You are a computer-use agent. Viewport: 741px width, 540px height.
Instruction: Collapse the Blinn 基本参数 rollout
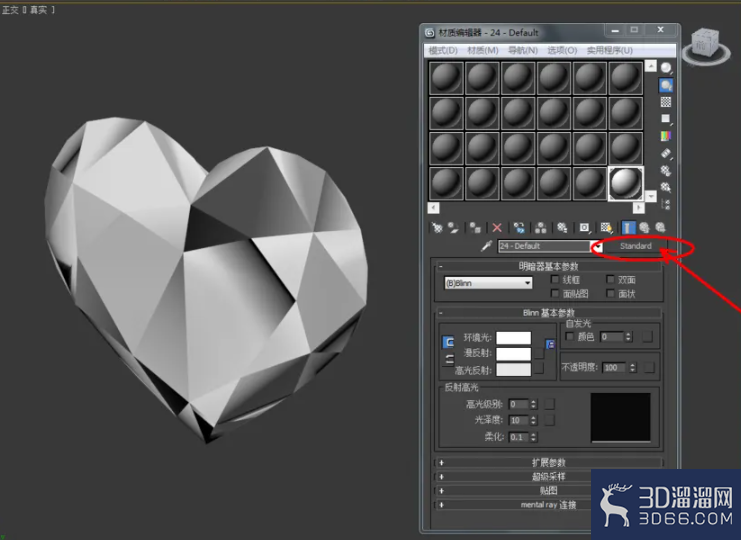coord(548,313)
